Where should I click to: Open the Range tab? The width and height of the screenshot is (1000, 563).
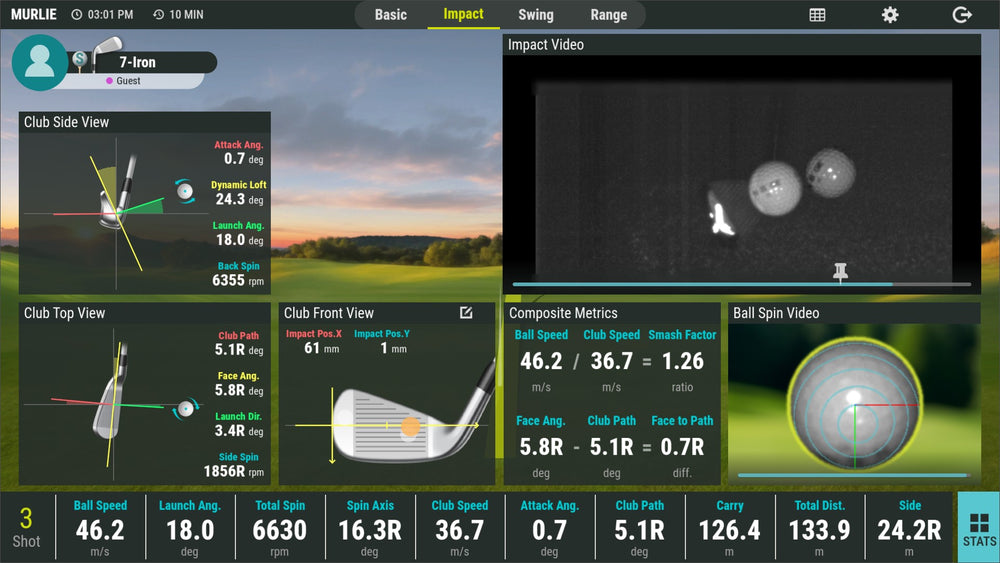[608, 15]
